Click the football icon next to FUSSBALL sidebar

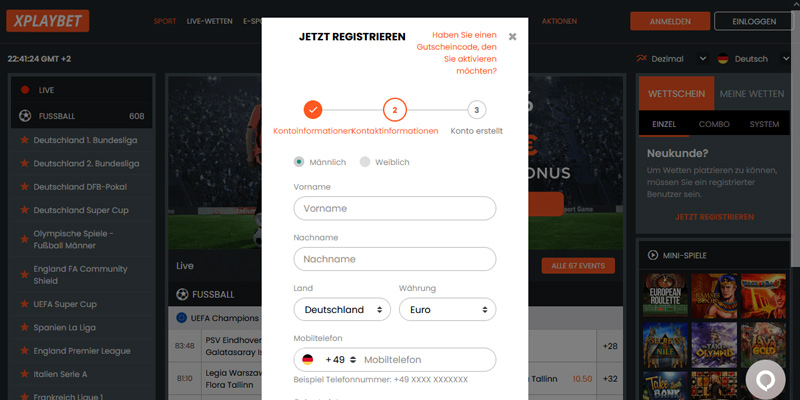[x=25, y=116]
